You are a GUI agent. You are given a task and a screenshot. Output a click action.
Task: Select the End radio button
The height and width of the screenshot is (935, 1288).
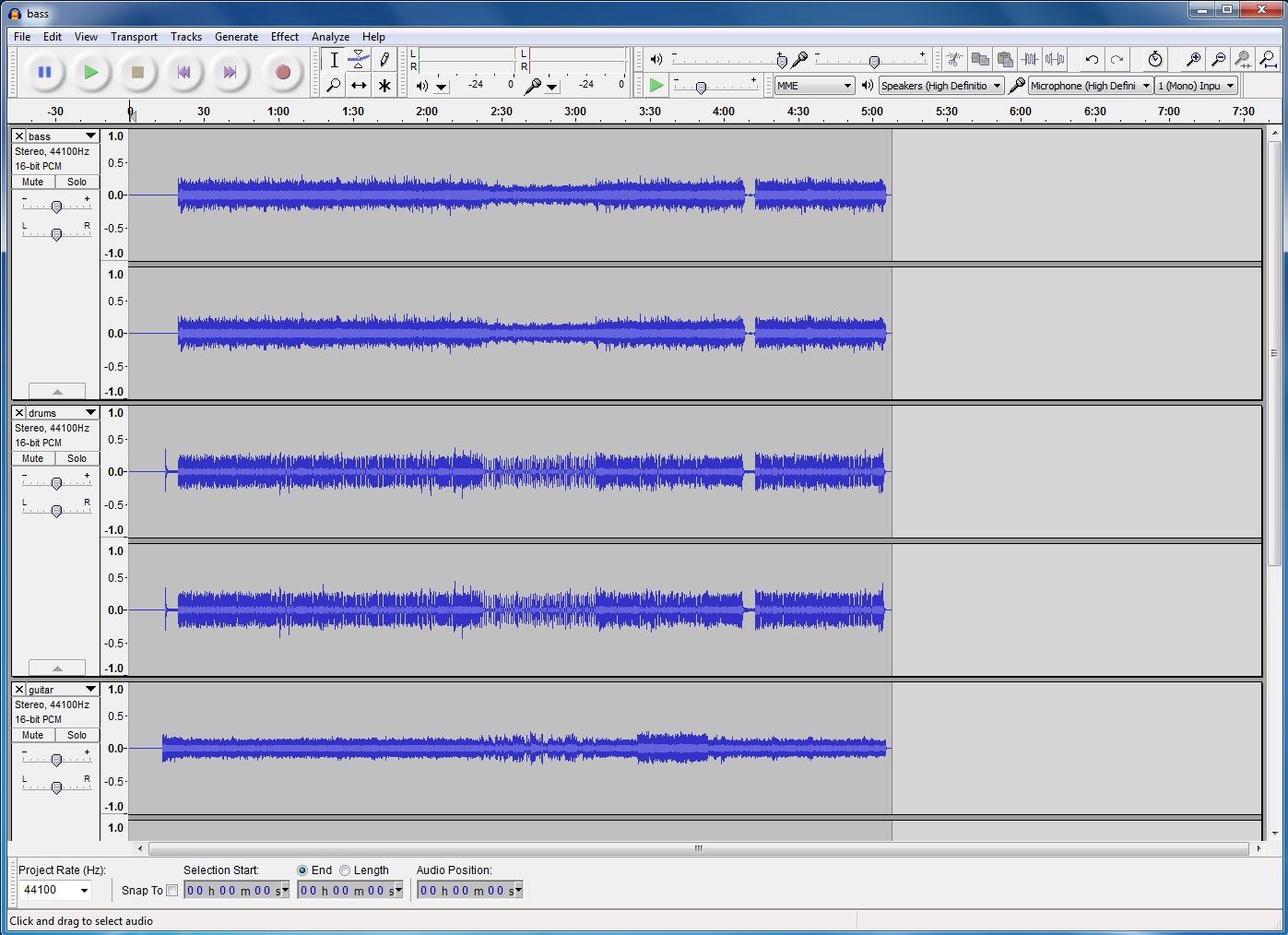point(302,870)
